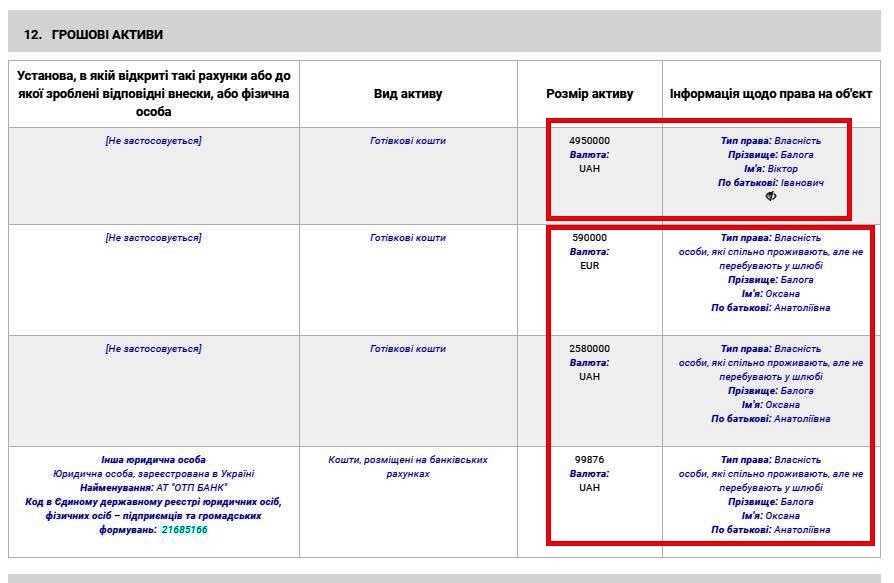894x583 pixels.
Task: Select the 2580000 UAH amount cell
Action: click(589, 362)
